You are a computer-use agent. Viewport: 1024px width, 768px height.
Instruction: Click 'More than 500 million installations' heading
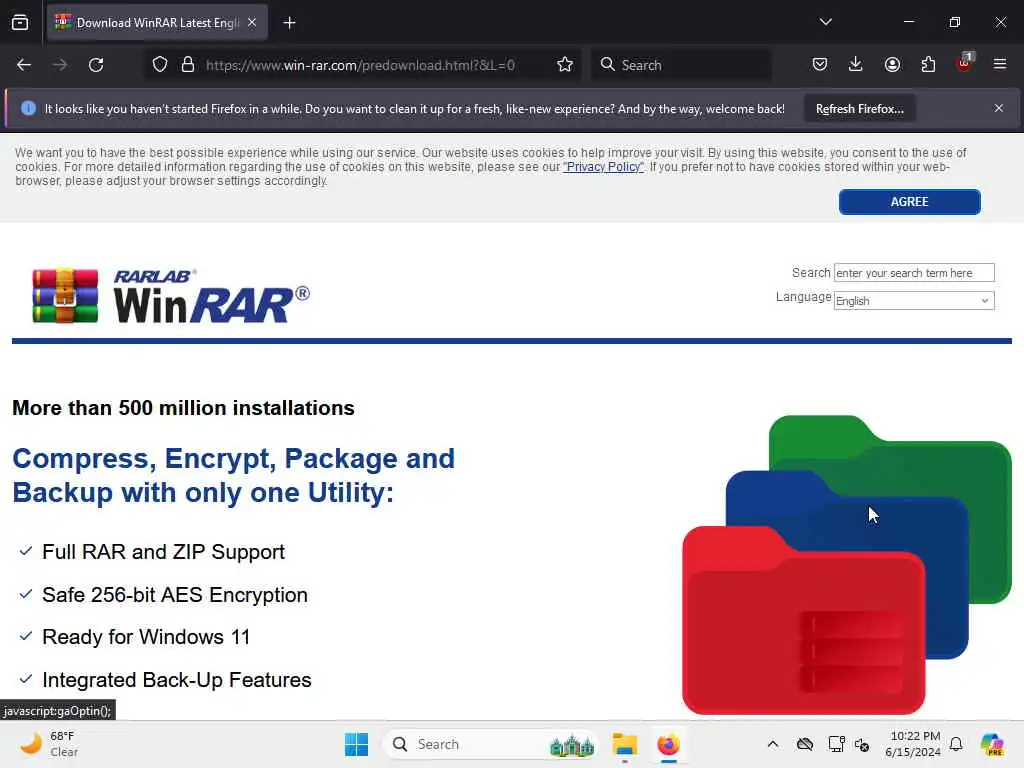click(184, 408)
